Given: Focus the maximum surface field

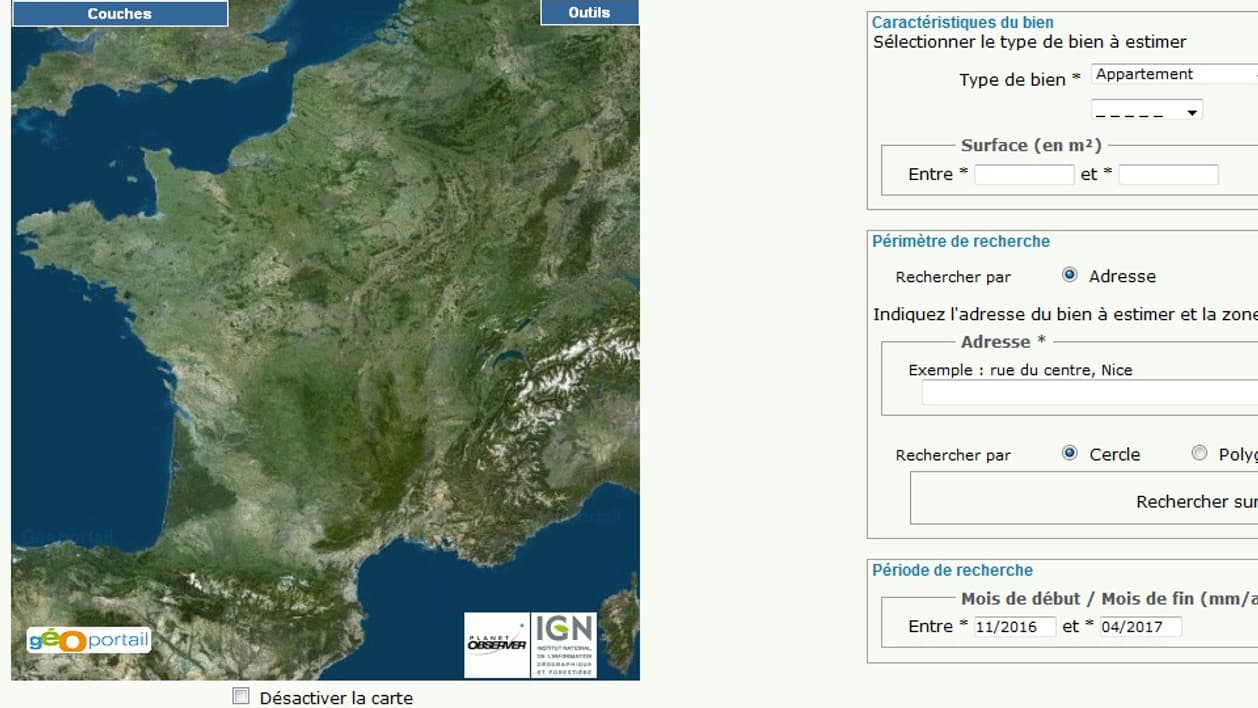Looking at the screenshot, I should pos(1168,174).
